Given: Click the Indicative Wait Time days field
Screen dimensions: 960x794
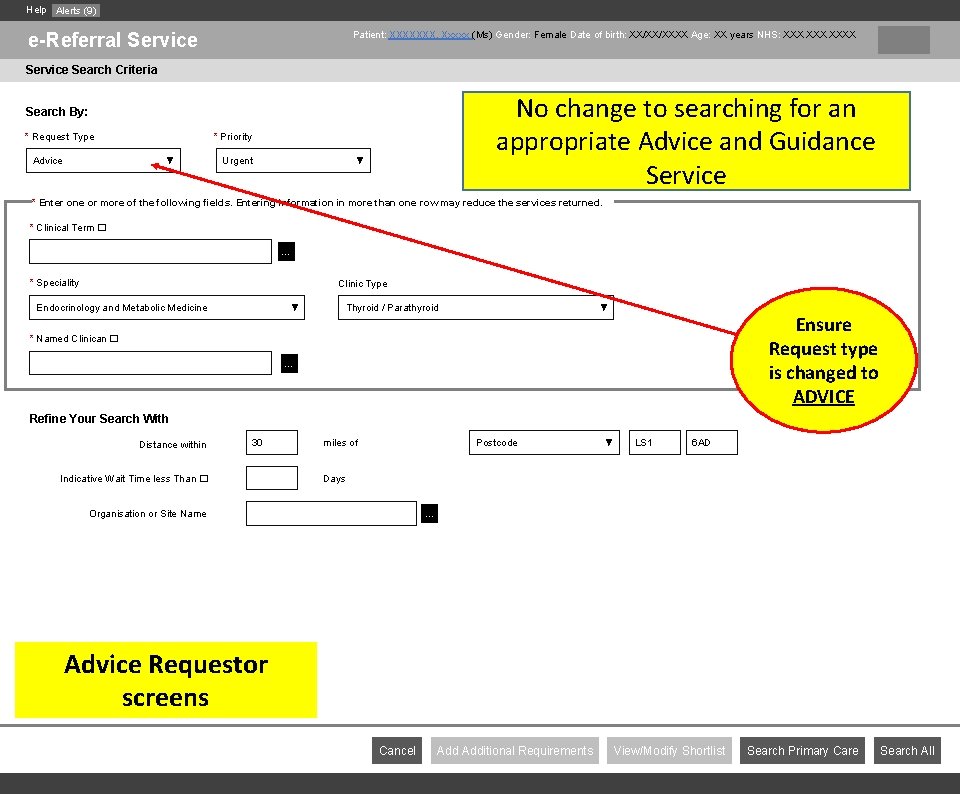Looking at the screenshot, I should (272, 478).
